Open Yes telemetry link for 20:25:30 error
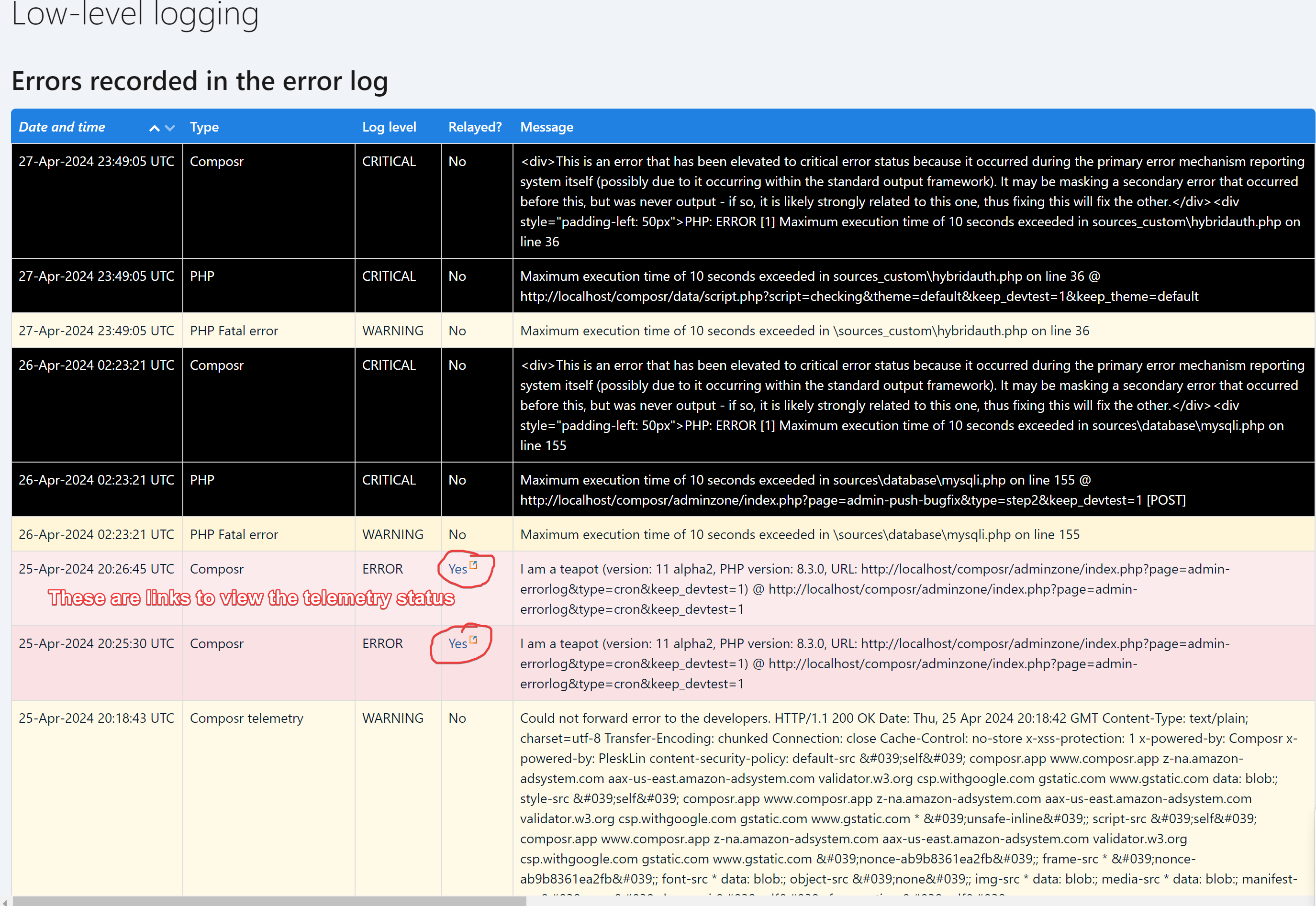1316x906 pixels. pyautogui.click(x=457, y=644)
